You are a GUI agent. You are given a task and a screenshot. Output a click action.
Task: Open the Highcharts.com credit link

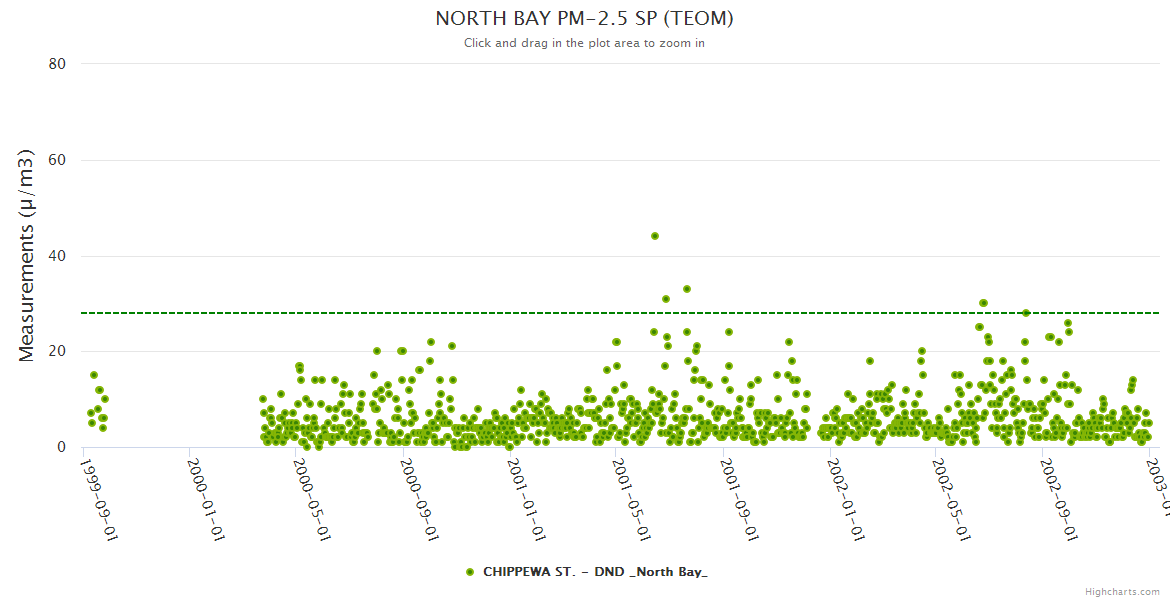1122,591
